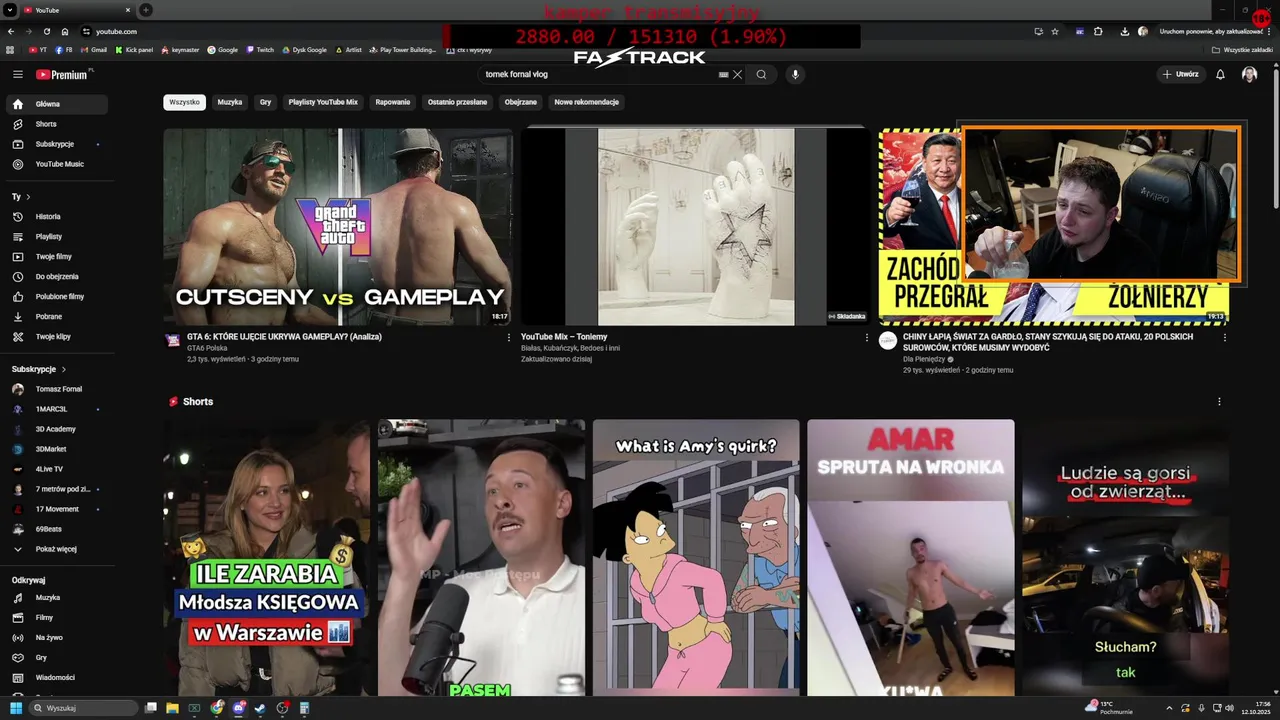This screenshot has height=720, width=1280.
Task: Click the search field with tomek fornal vlog
Action: (598, 74)
